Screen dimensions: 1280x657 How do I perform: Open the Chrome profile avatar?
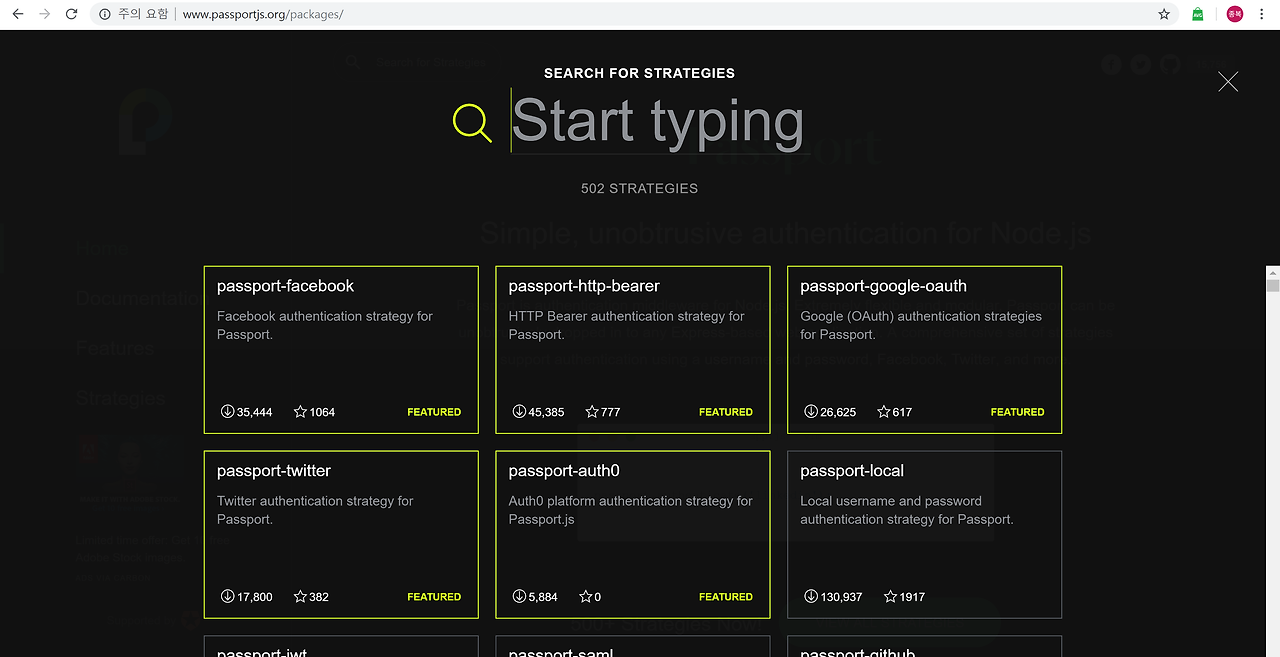pyautogui.click(x=1235, y=14)
